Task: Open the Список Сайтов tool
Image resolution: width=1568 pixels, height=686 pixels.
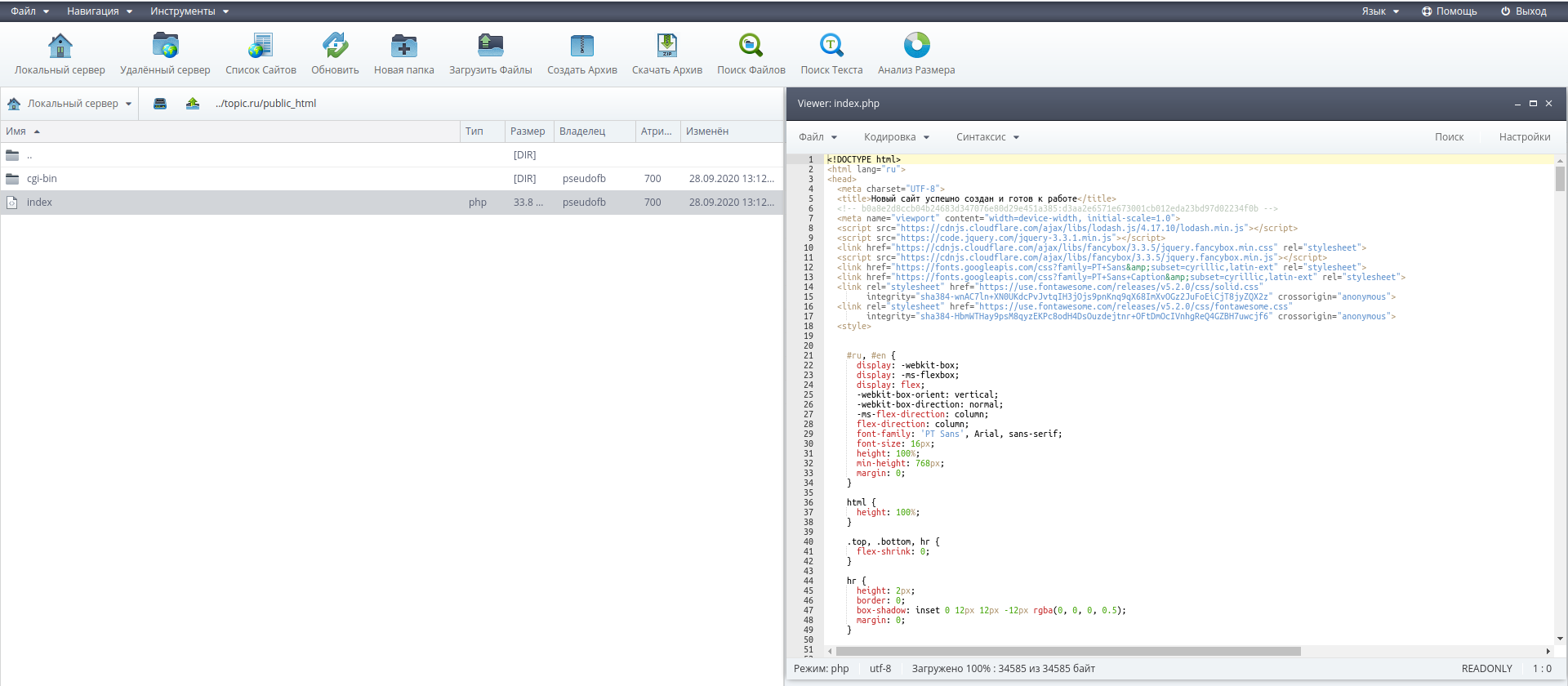Action: tap(261, 46)
